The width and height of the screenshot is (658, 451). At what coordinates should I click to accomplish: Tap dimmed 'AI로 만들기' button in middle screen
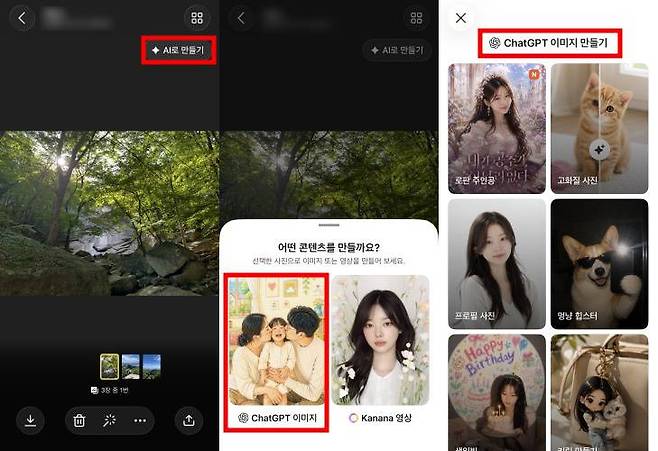coord(397,50)
